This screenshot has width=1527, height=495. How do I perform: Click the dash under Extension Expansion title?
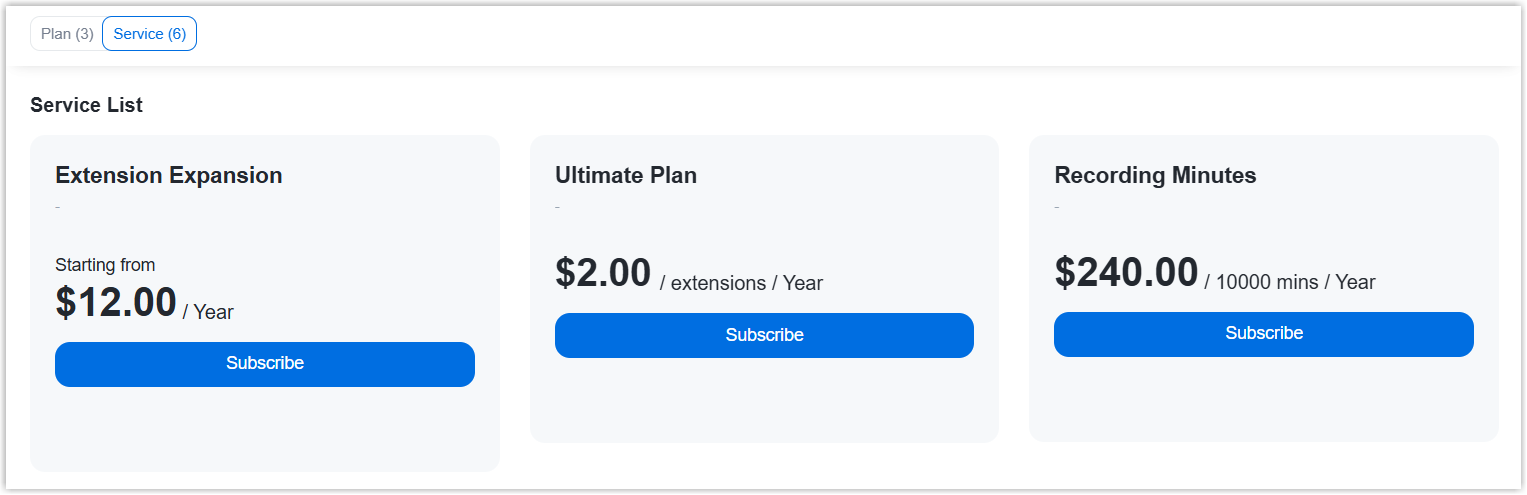tap(58, 207)
